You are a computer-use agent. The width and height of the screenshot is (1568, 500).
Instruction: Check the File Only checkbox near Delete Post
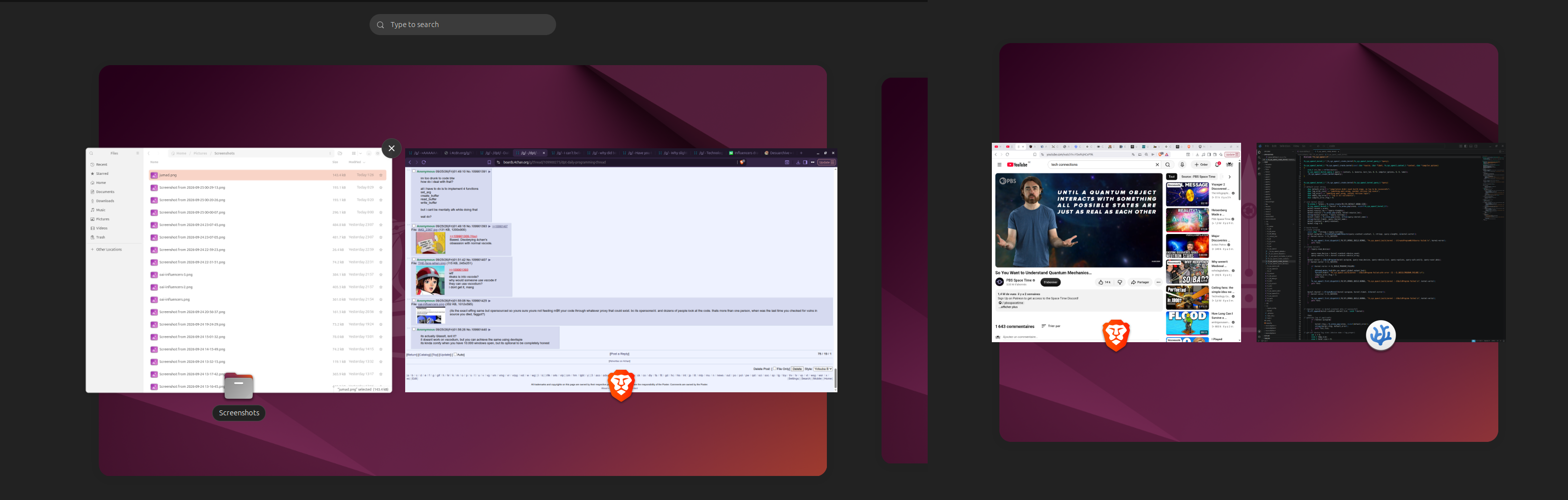tap(774, 369)
